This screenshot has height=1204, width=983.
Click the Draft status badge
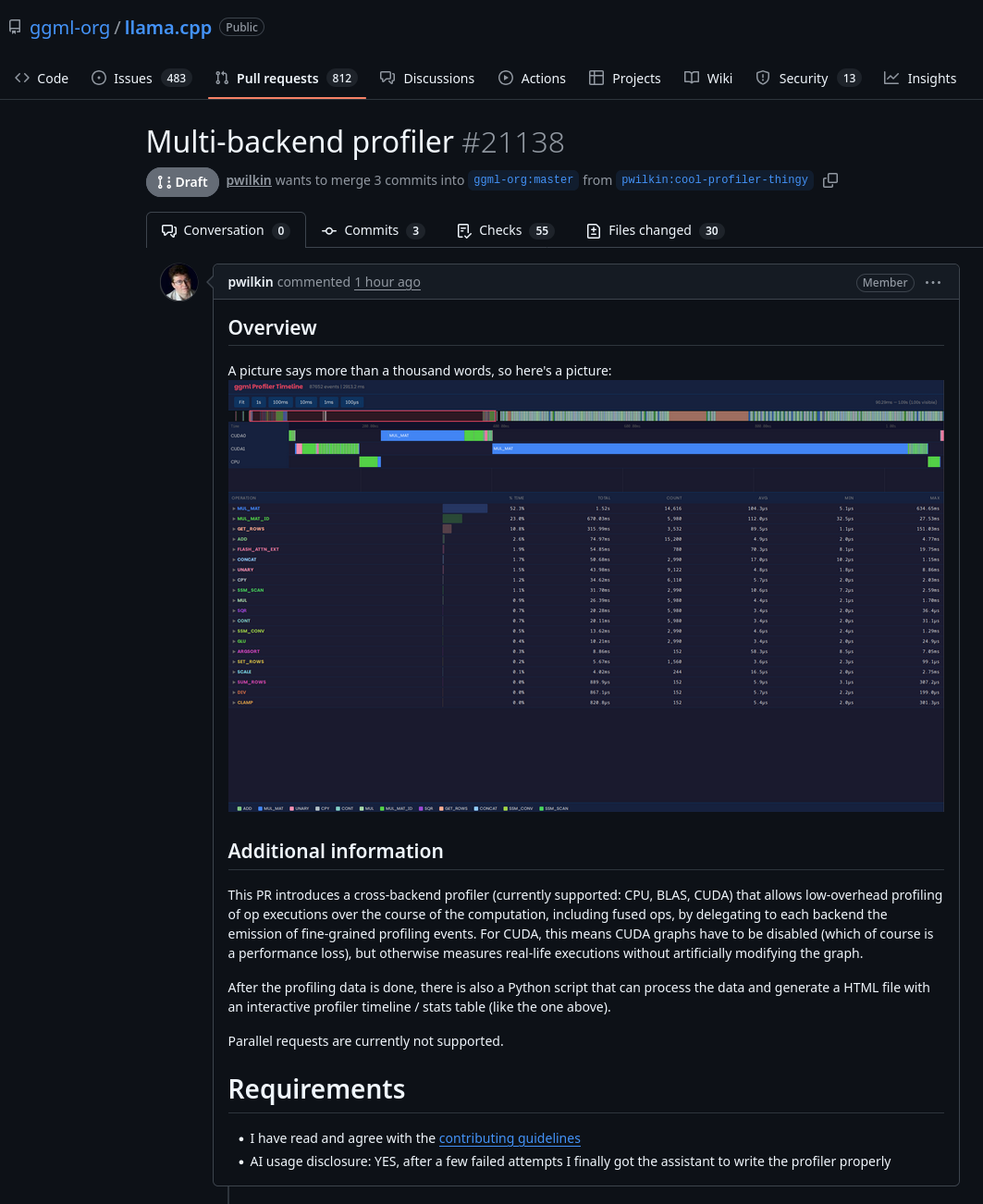pyautogui.click(x=182, y=182)
